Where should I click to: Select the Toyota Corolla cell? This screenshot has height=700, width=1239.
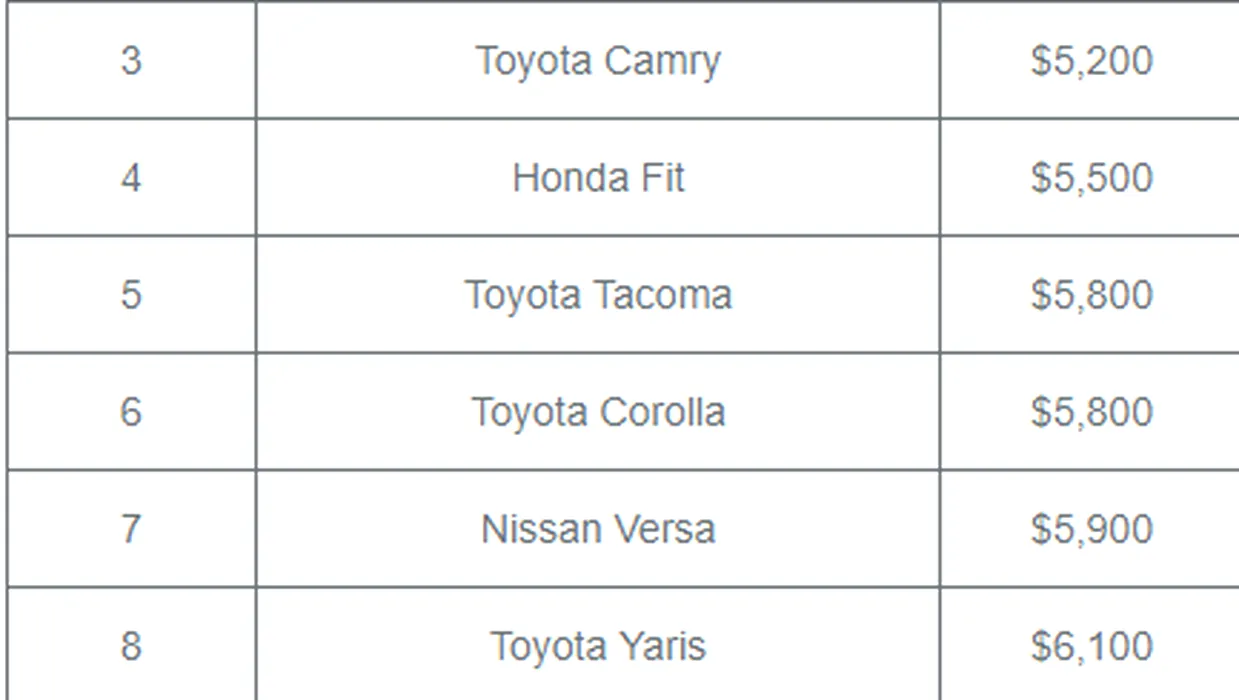(598, 411)
